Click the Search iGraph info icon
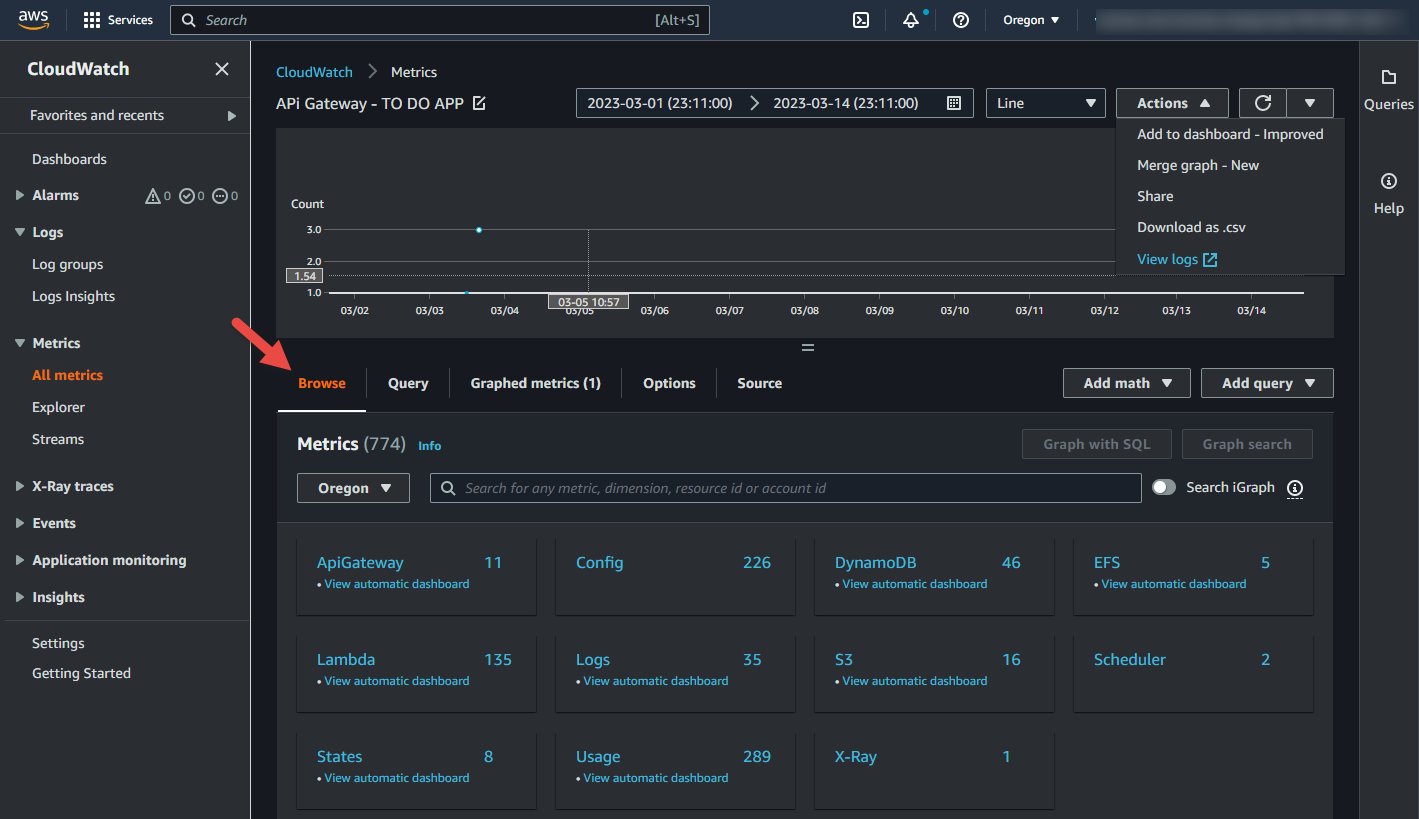The image size is (1419, 819). [x=1295, y=488]
